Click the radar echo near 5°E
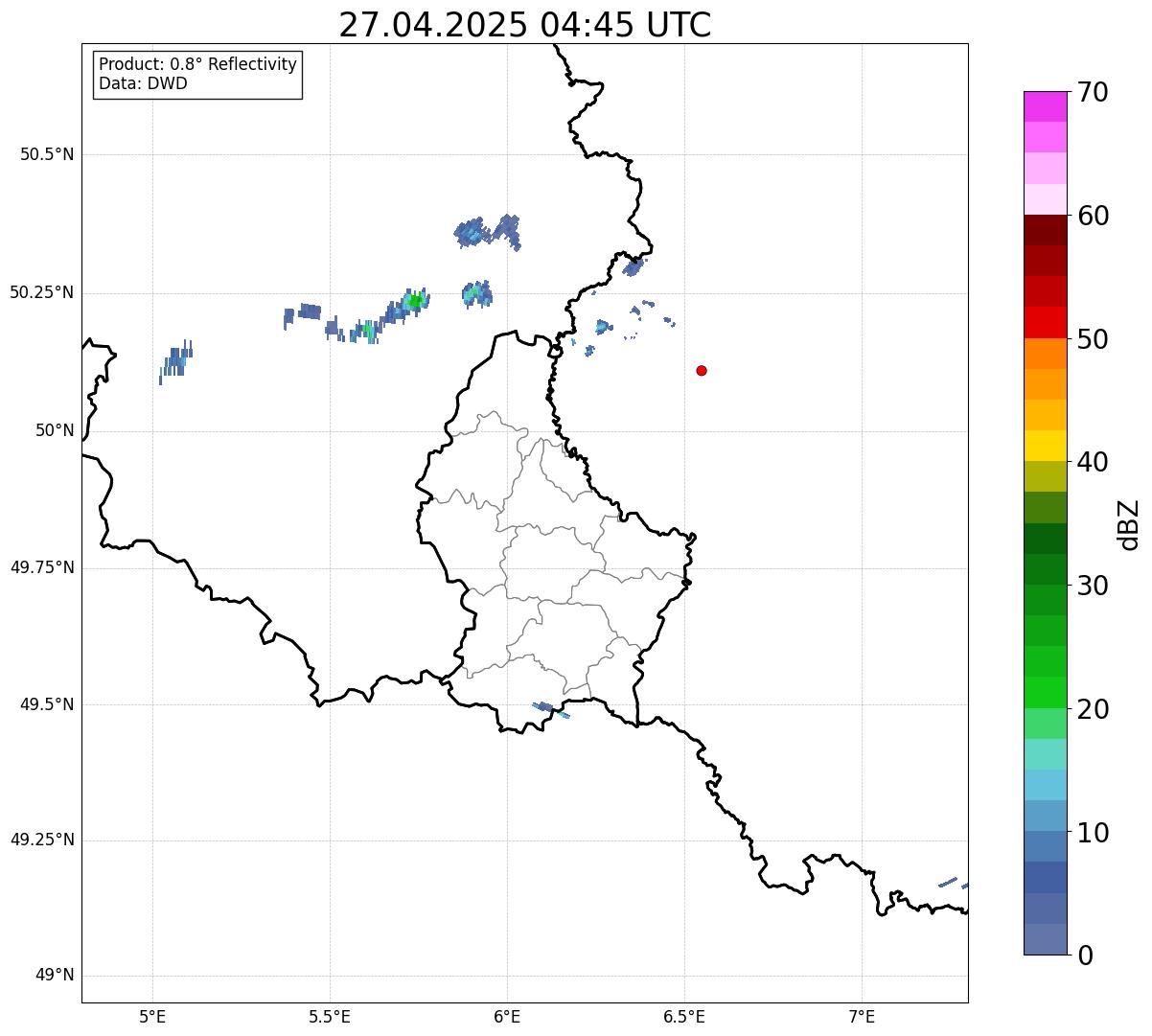This screenshot has height=1036, width=1152. coord(175,361)
